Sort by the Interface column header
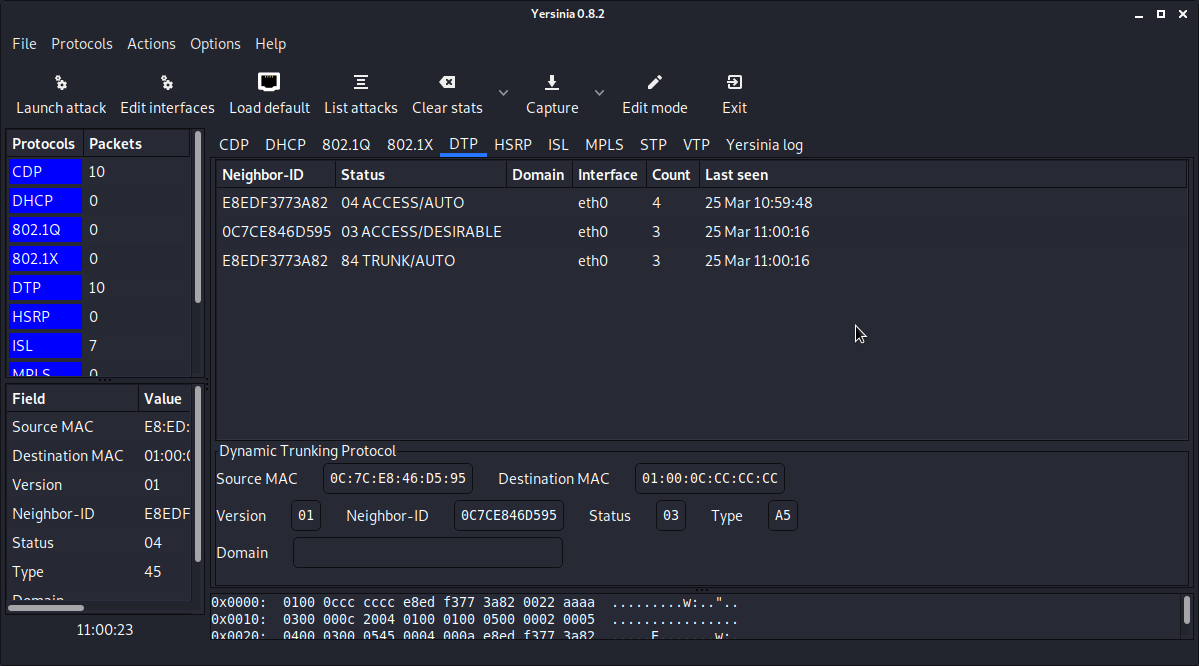 tap(609, 175)
